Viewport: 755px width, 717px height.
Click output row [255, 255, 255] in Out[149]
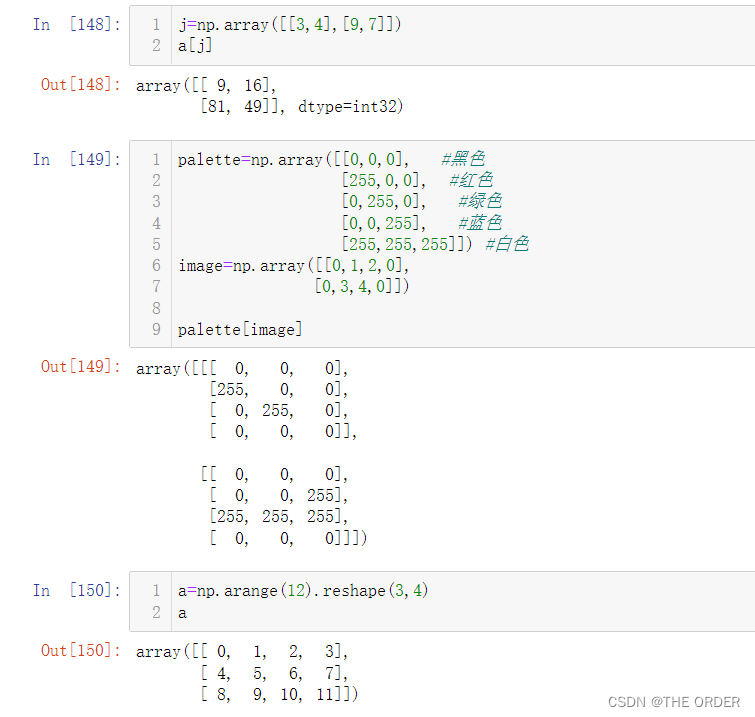tap(278, 517)
